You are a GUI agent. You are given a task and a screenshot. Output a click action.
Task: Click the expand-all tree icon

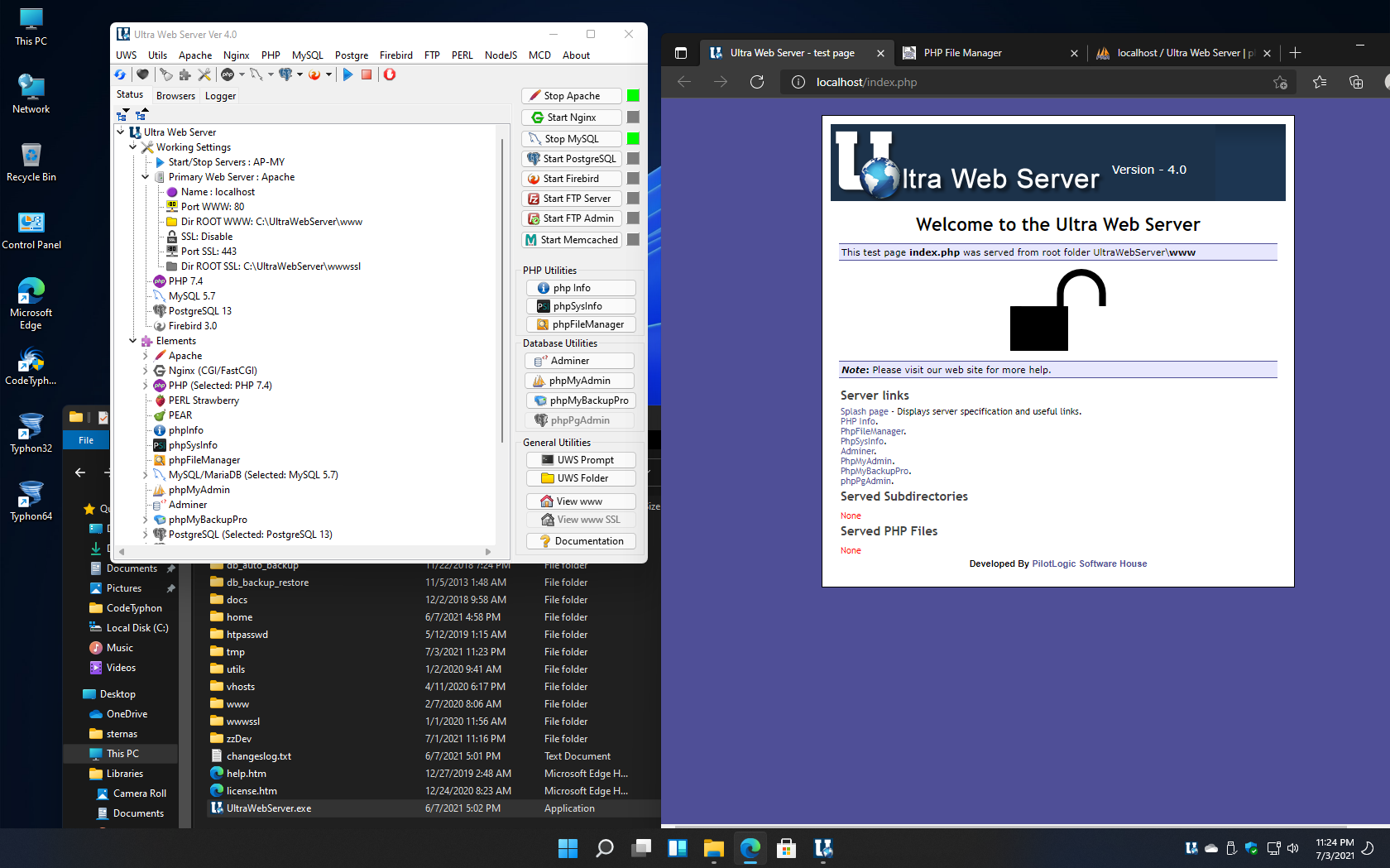coord(122,114)
